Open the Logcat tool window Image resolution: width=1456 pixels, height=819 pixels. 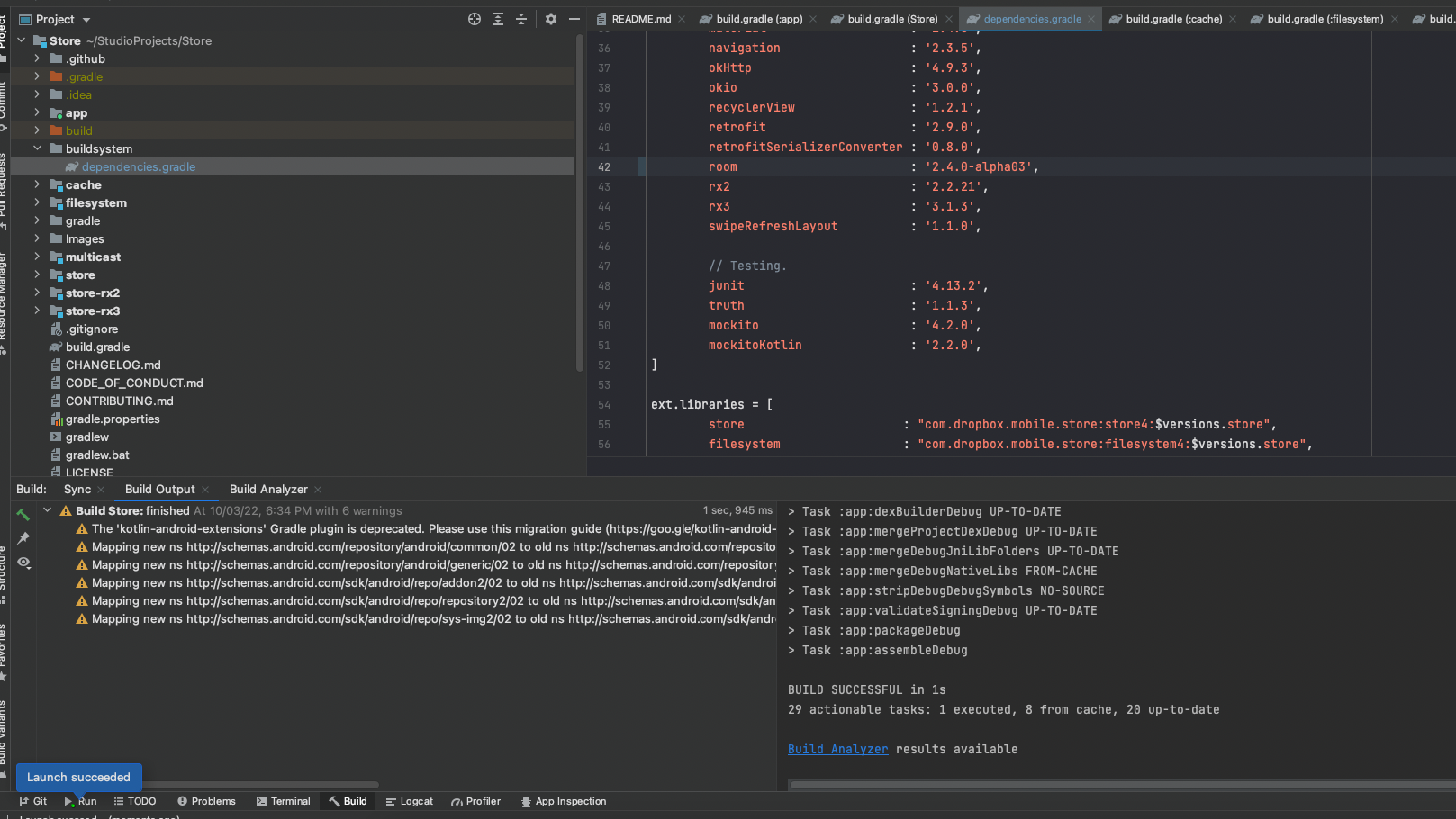410,801
